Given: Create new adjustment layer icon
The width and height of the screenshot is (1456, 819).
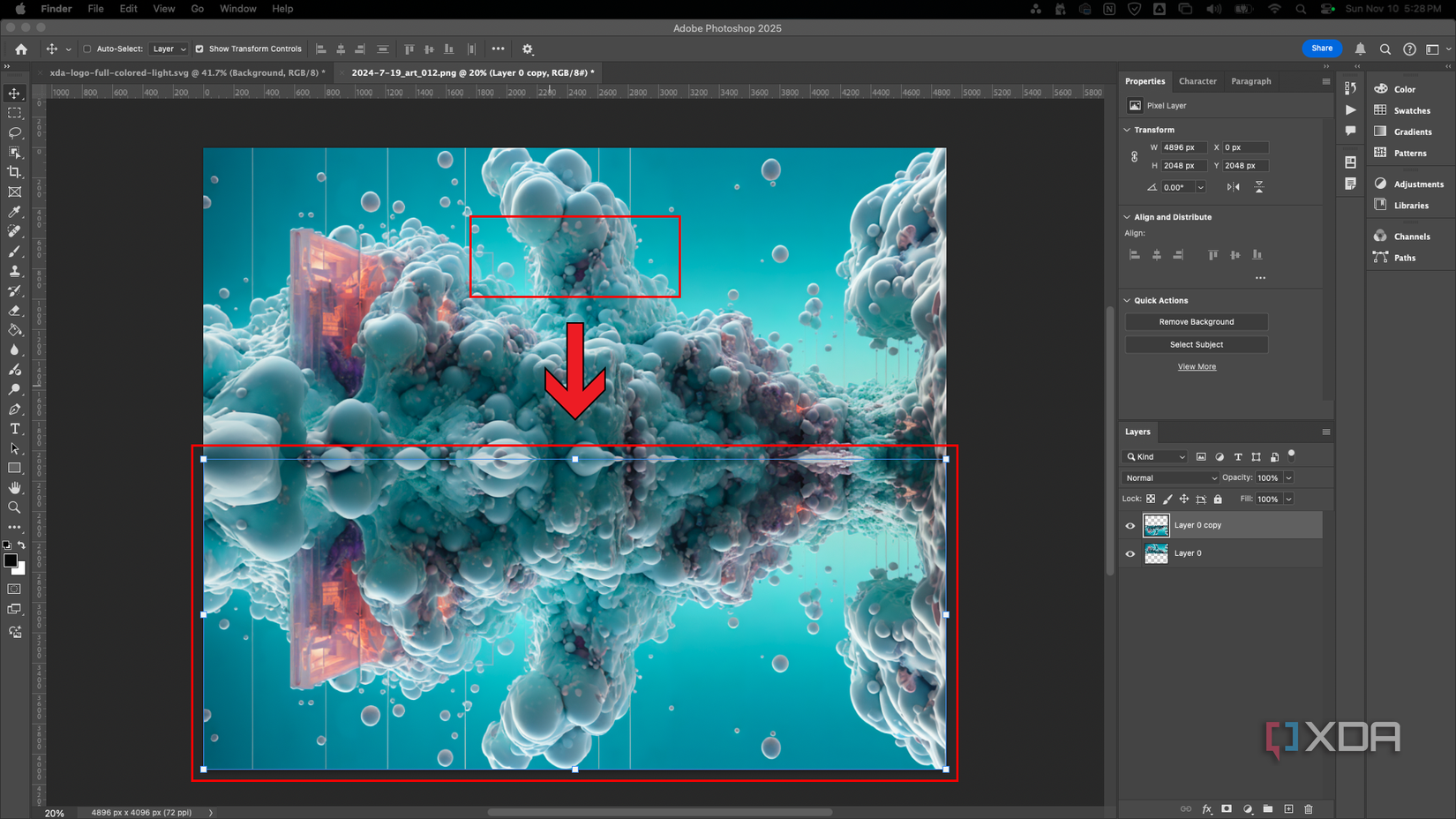Looking at the screenshot, I should [x=1248, y=808].
